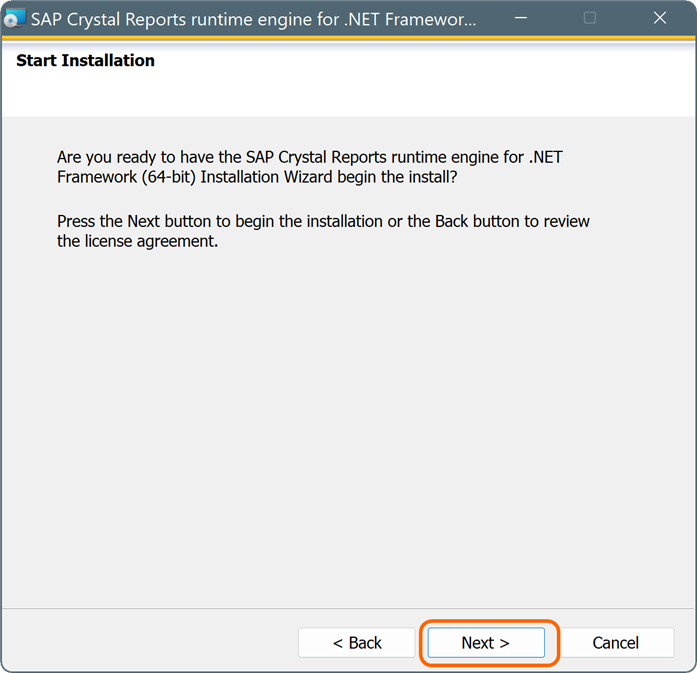Click the empty grey area of the wizard body

click(x=348, y=422)
